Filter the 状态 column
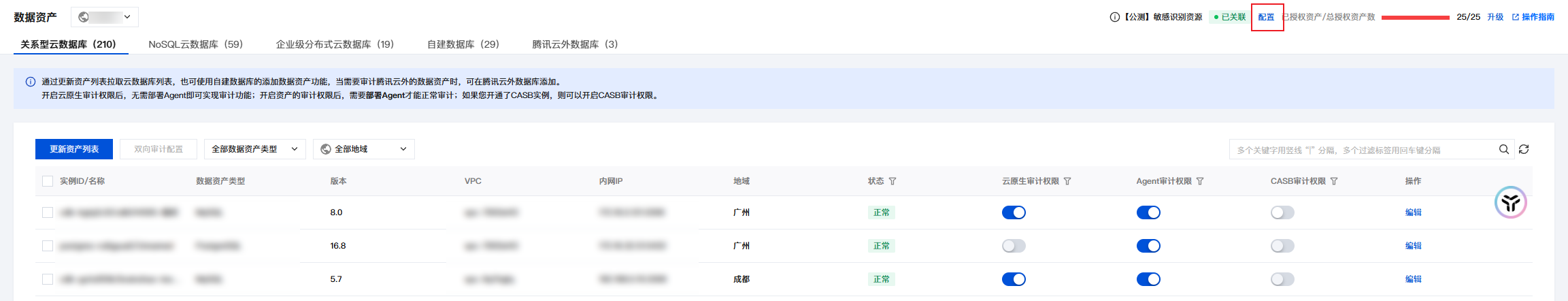This screenshot has width=1568, height=301. pyautogui.click(x=893, y=181)
